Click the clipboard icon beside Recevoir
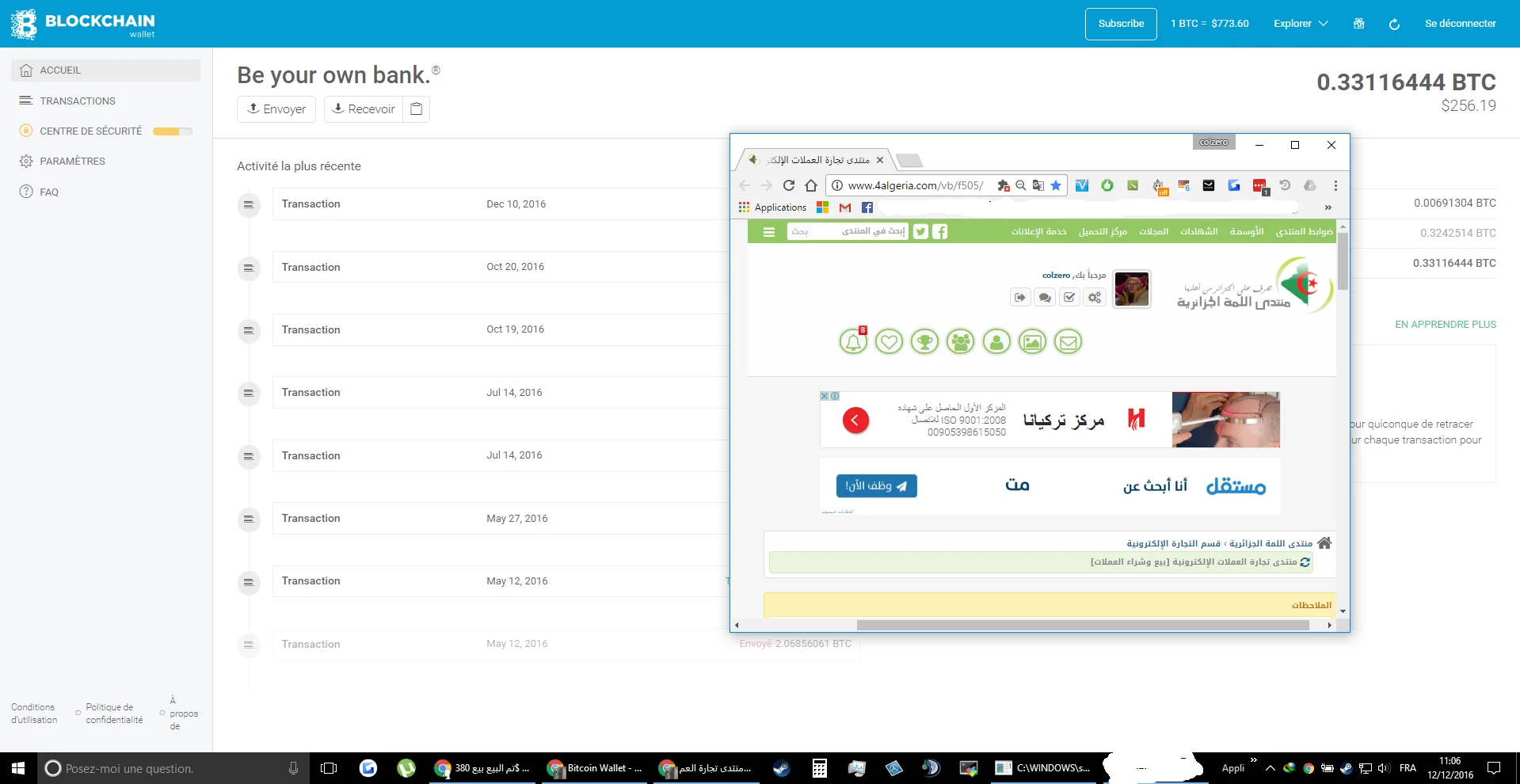The width and height of the screenshot is (1520, 784). pos(417,109)
